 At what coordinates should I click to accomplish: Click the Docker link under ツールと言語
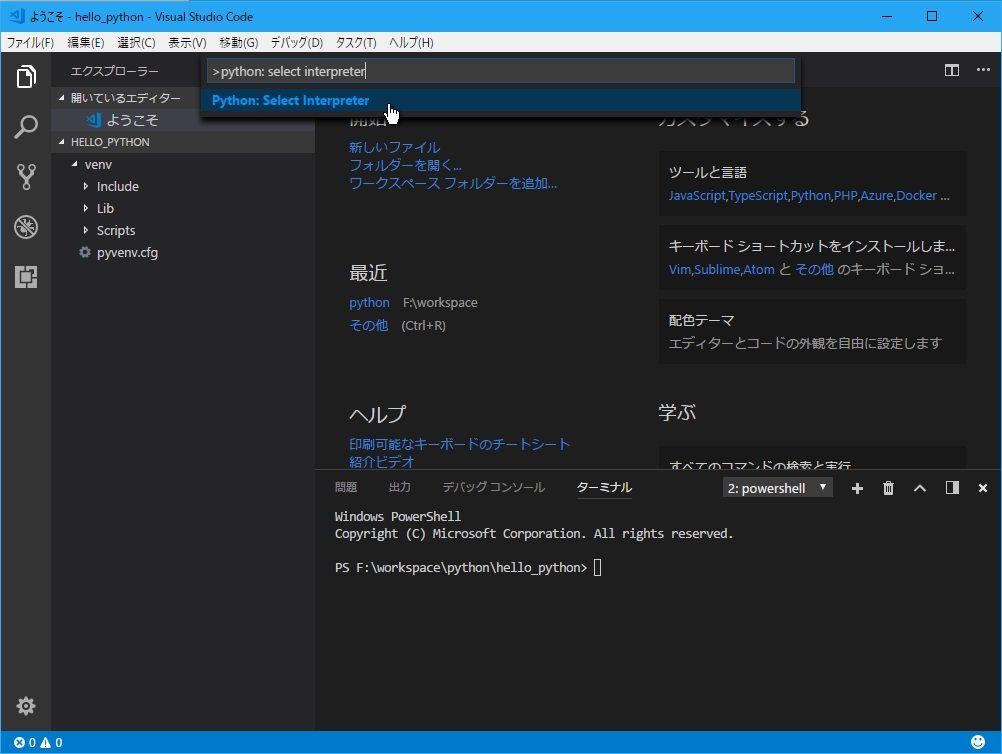[916, 196]
